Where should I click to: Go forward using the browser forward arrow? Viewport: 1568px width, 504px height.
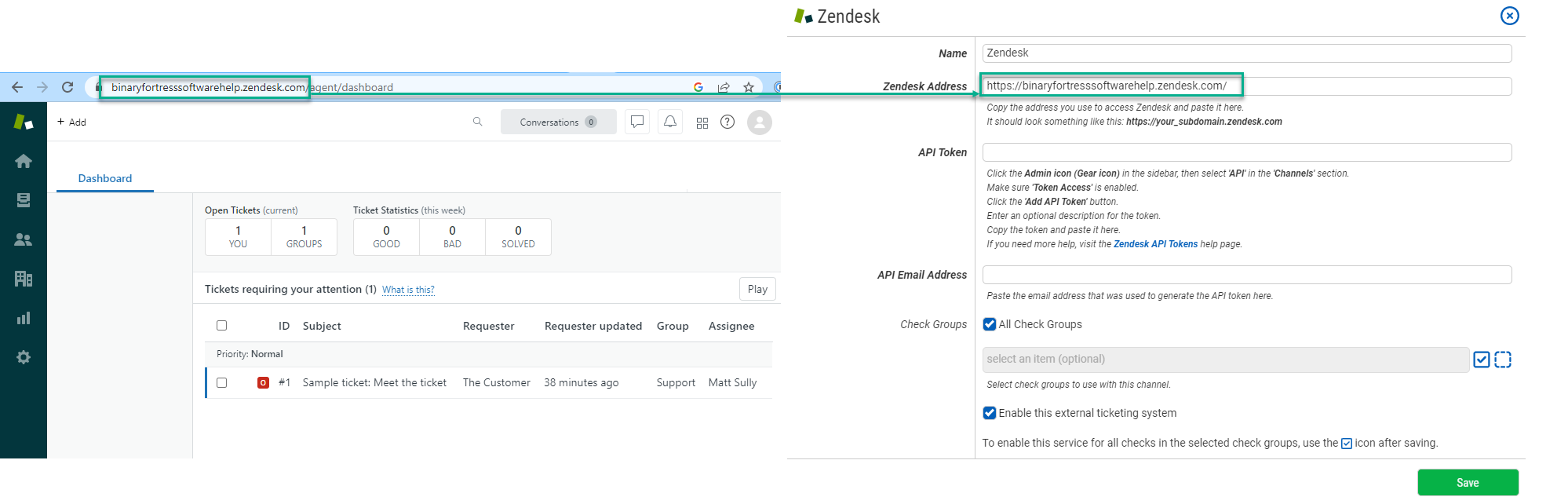[x=42, y=87]
